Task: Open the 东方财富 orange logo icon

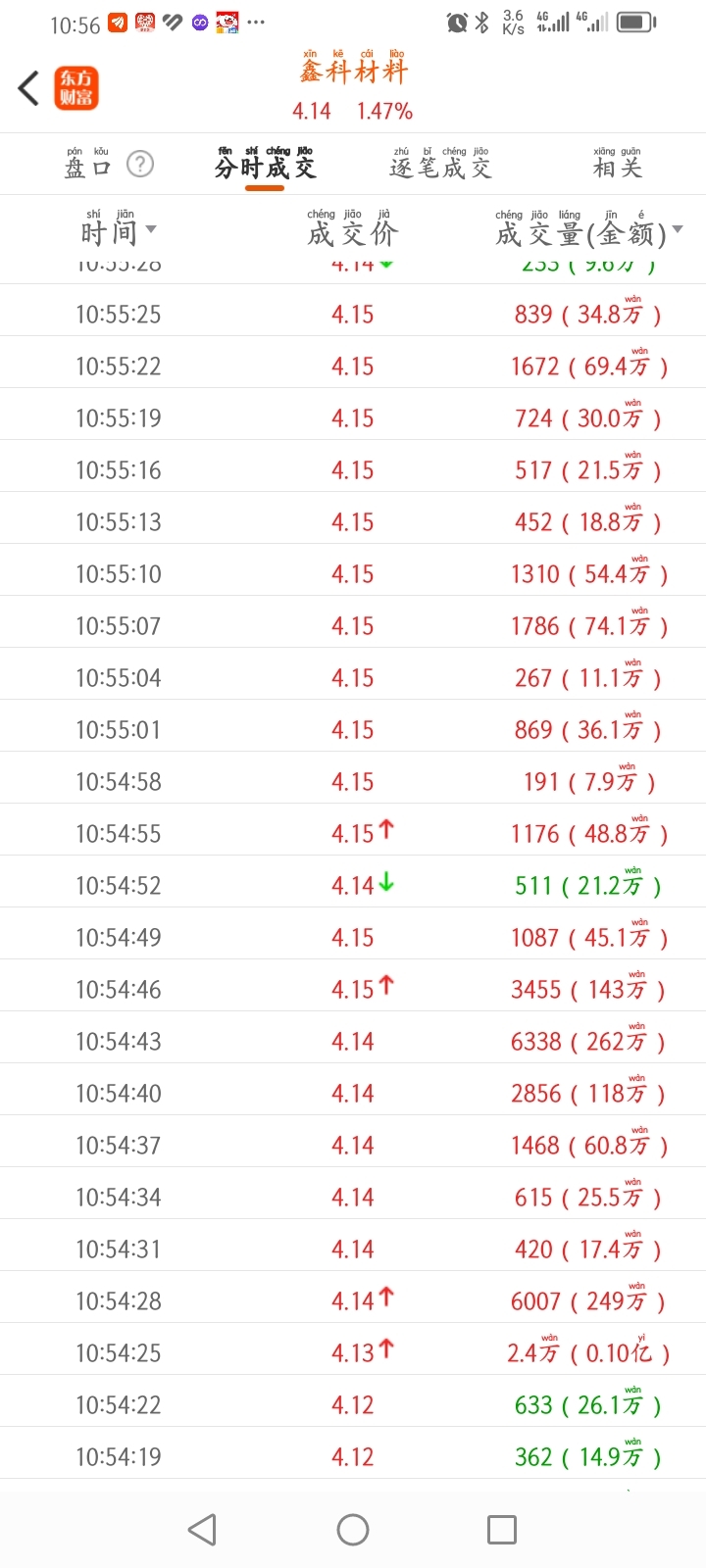Action: tap(76, 88)
